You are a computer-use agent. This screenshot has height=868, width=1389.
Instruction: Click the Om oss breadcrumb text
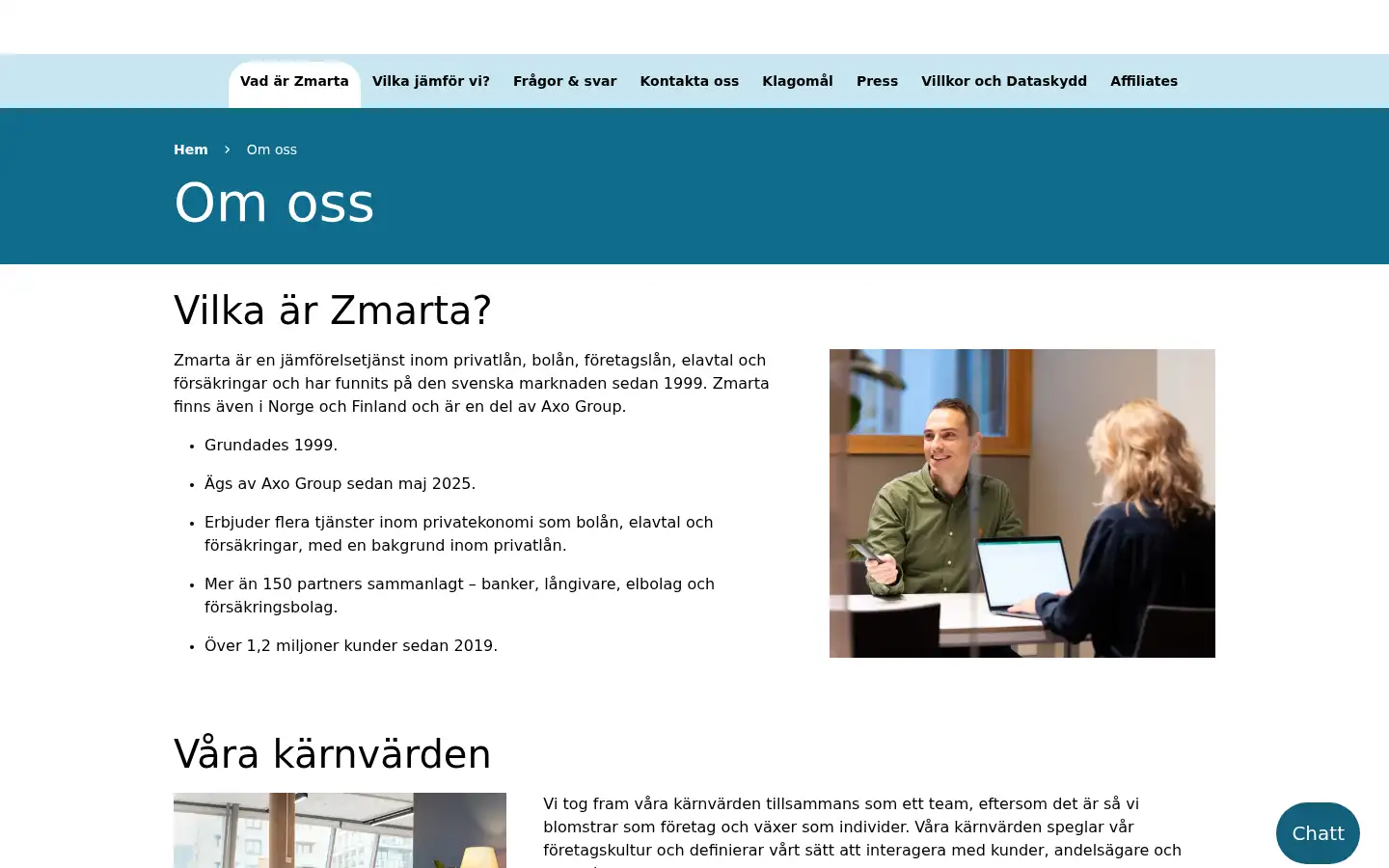pos(272,149)
